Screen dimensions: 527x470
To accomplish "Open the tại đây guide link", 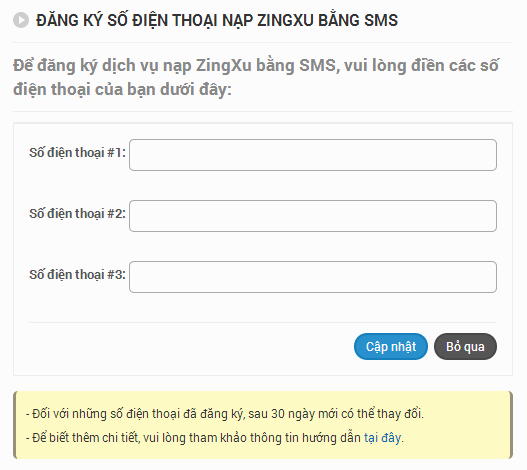I will pyautogui.click(x=382, y=438).
